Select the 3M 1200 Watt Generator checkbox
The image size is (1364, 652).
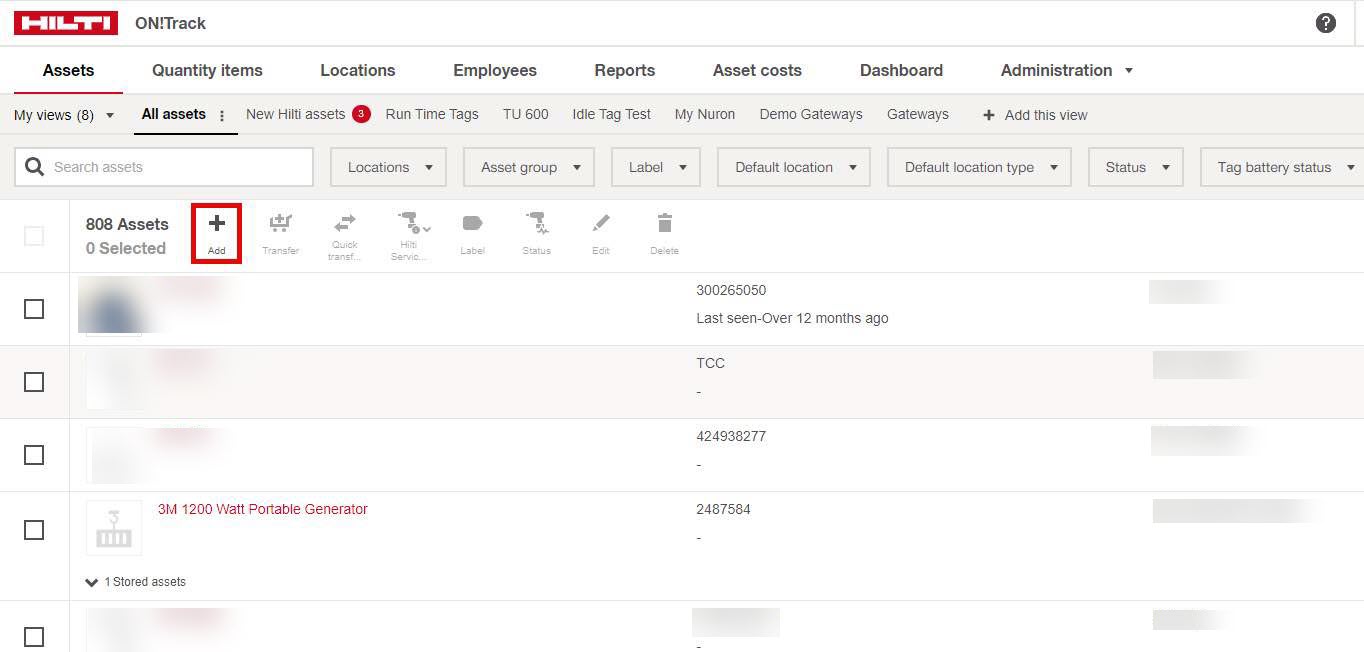(34, 529)
